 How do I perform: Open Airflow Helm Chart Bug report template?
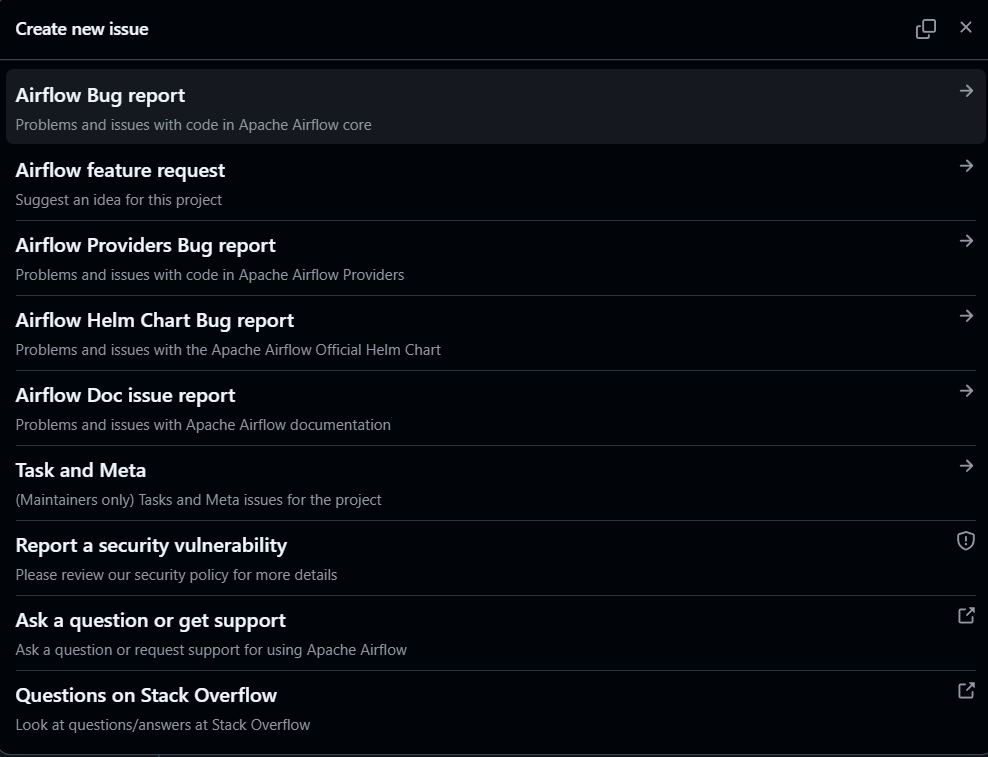(496, 333)
